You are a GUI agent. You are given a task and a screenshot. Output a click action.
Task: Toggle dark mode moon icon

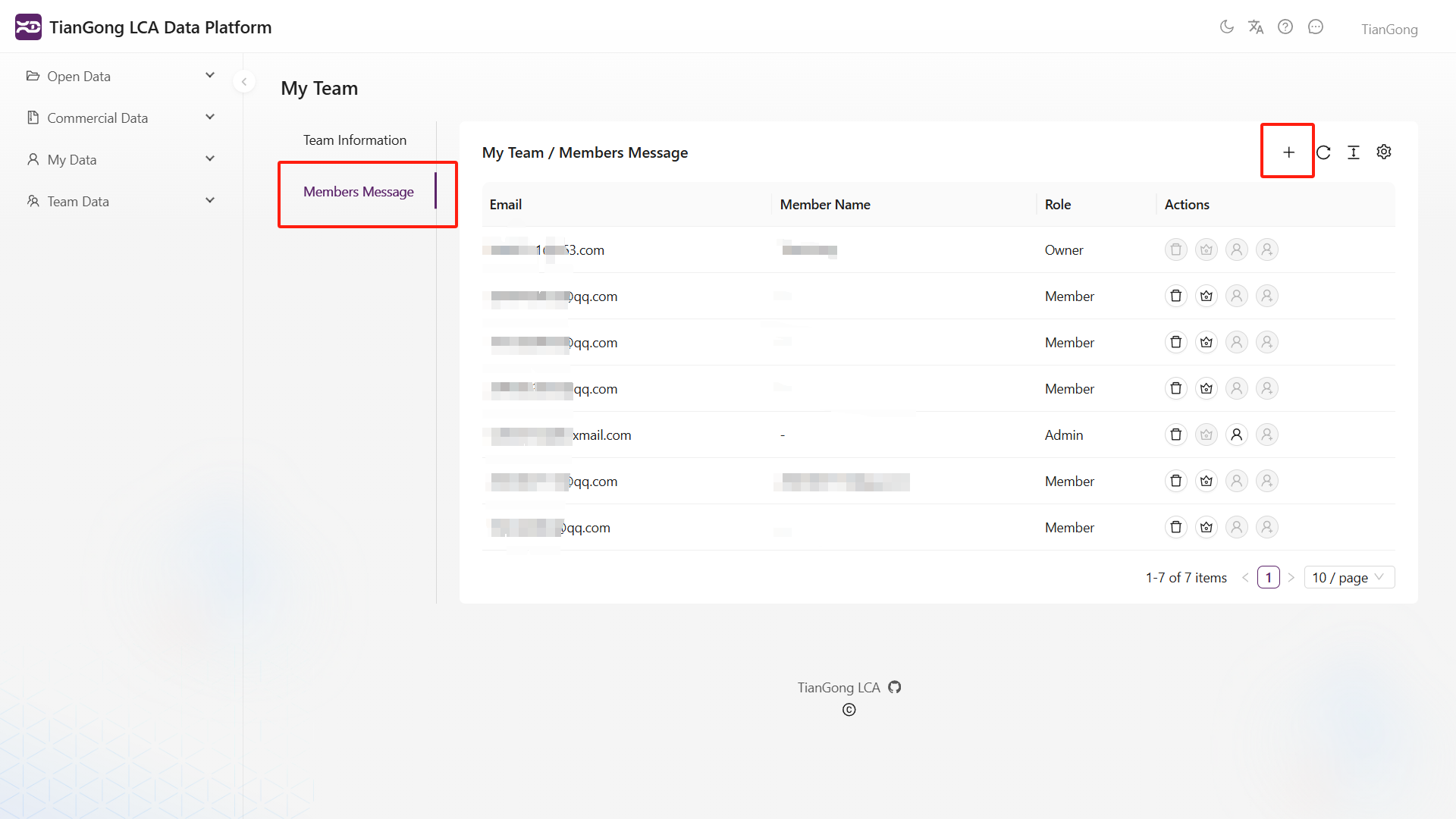coord(1226,27)
